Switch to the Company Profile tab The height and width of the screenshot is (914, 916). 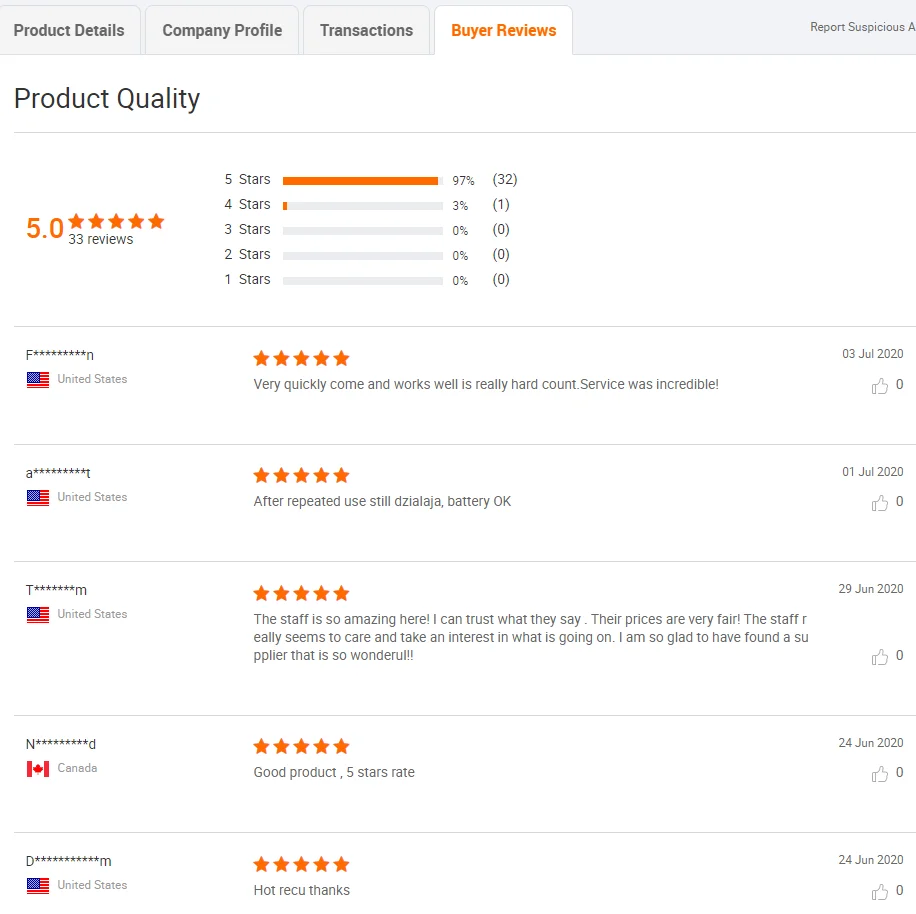222,31
